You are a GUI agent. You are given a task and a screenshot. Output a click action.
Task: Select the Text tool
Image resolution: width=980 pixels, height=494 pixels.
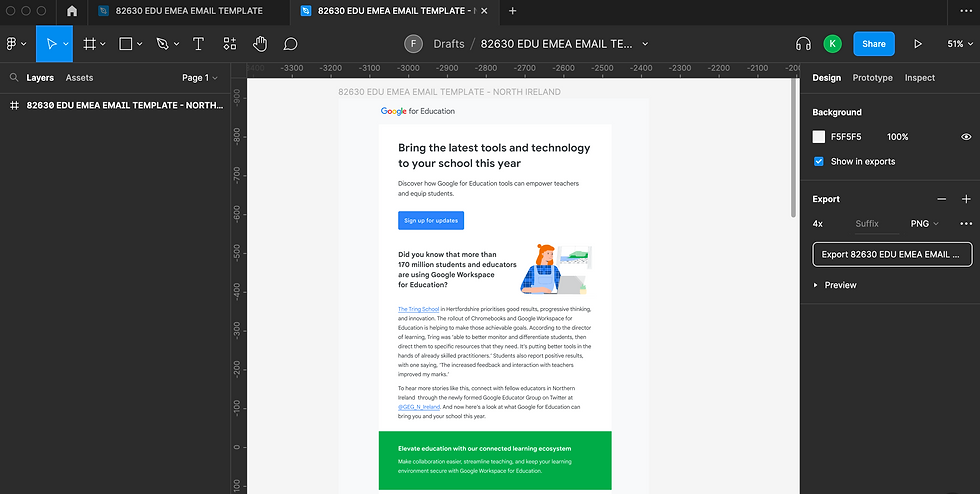point(198,44)
